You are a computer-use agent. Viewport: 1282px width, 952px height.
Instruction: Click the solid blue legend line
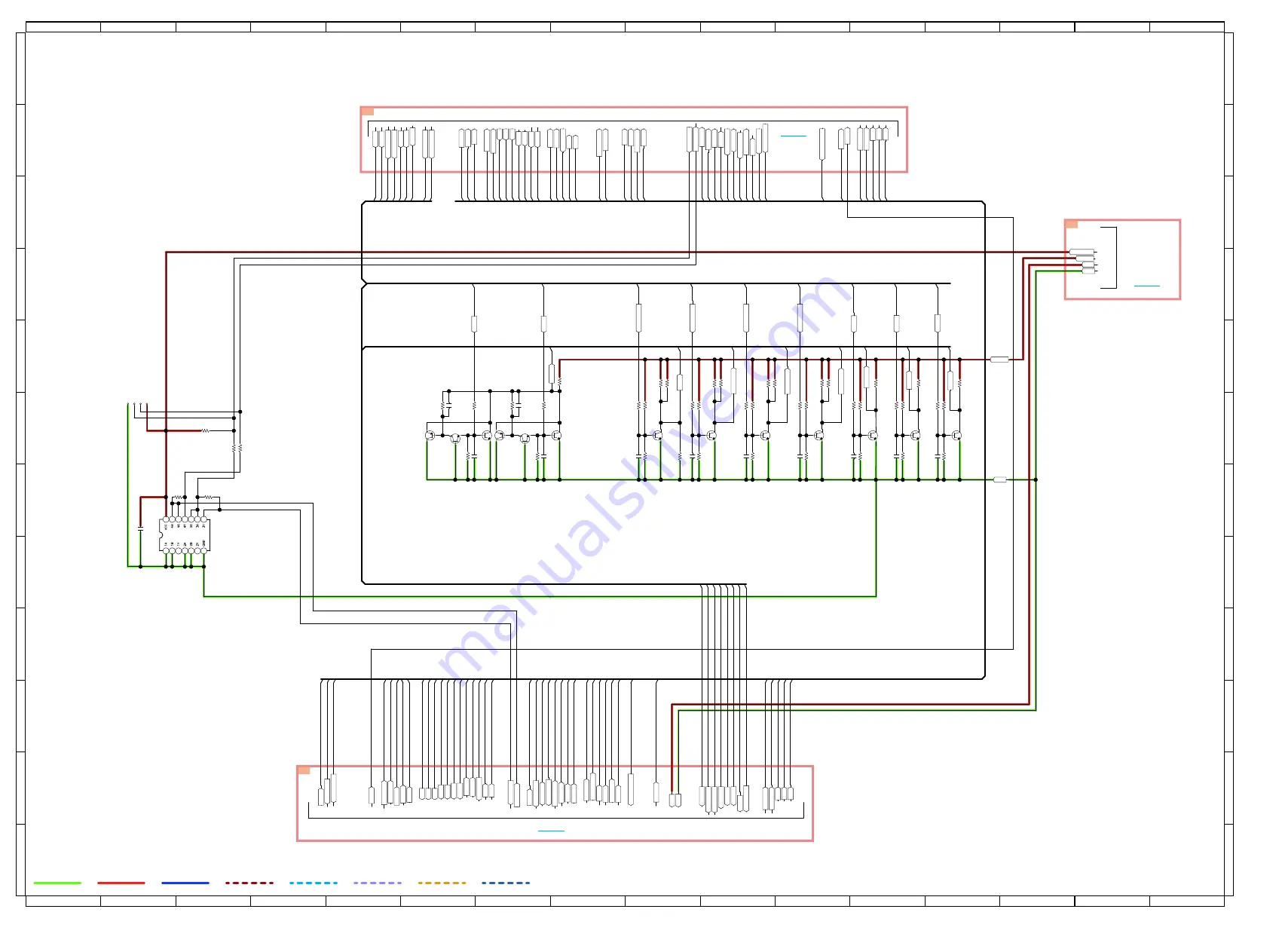click(x=185, y=883)
